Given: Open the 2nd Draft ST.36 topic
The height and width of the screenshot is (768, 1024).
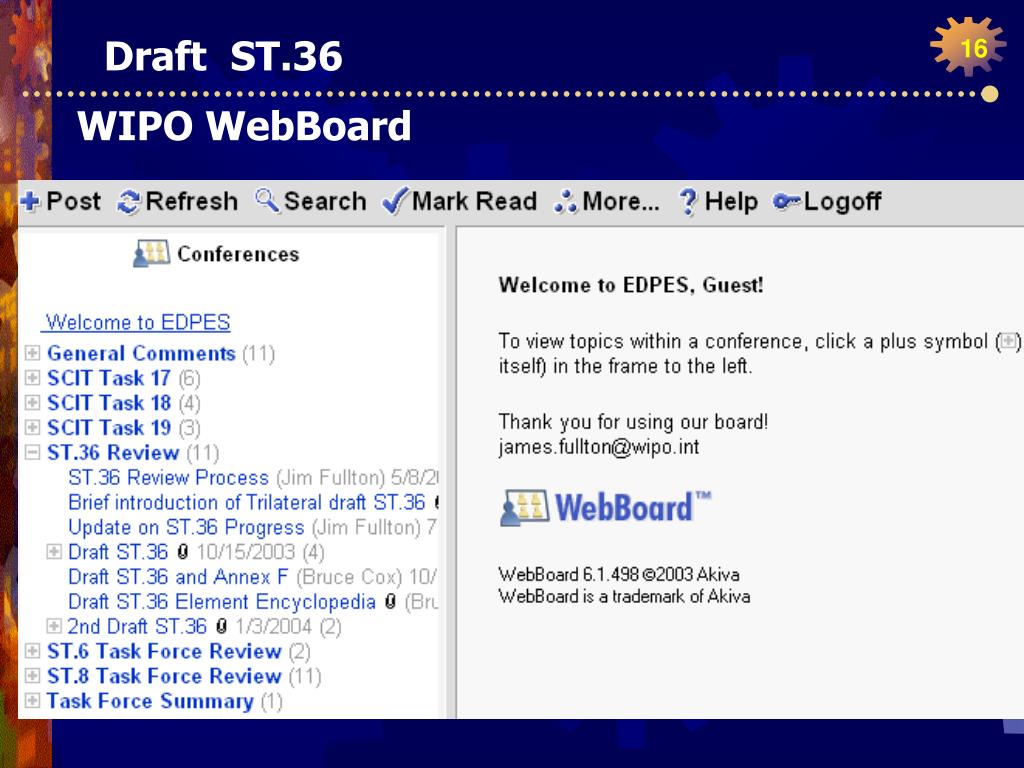Looking at the screenshot, I should [x=137, y=626].
